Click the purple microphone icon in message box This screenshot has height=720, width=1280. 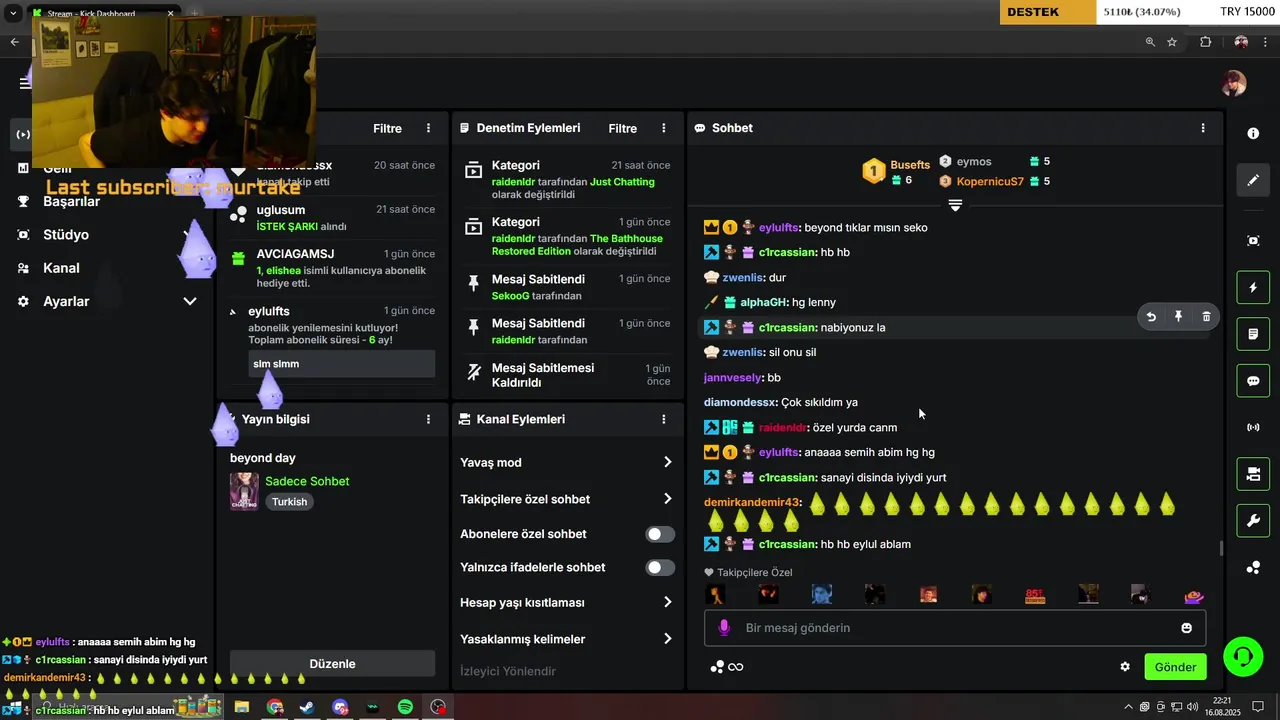tap(724, 628)
